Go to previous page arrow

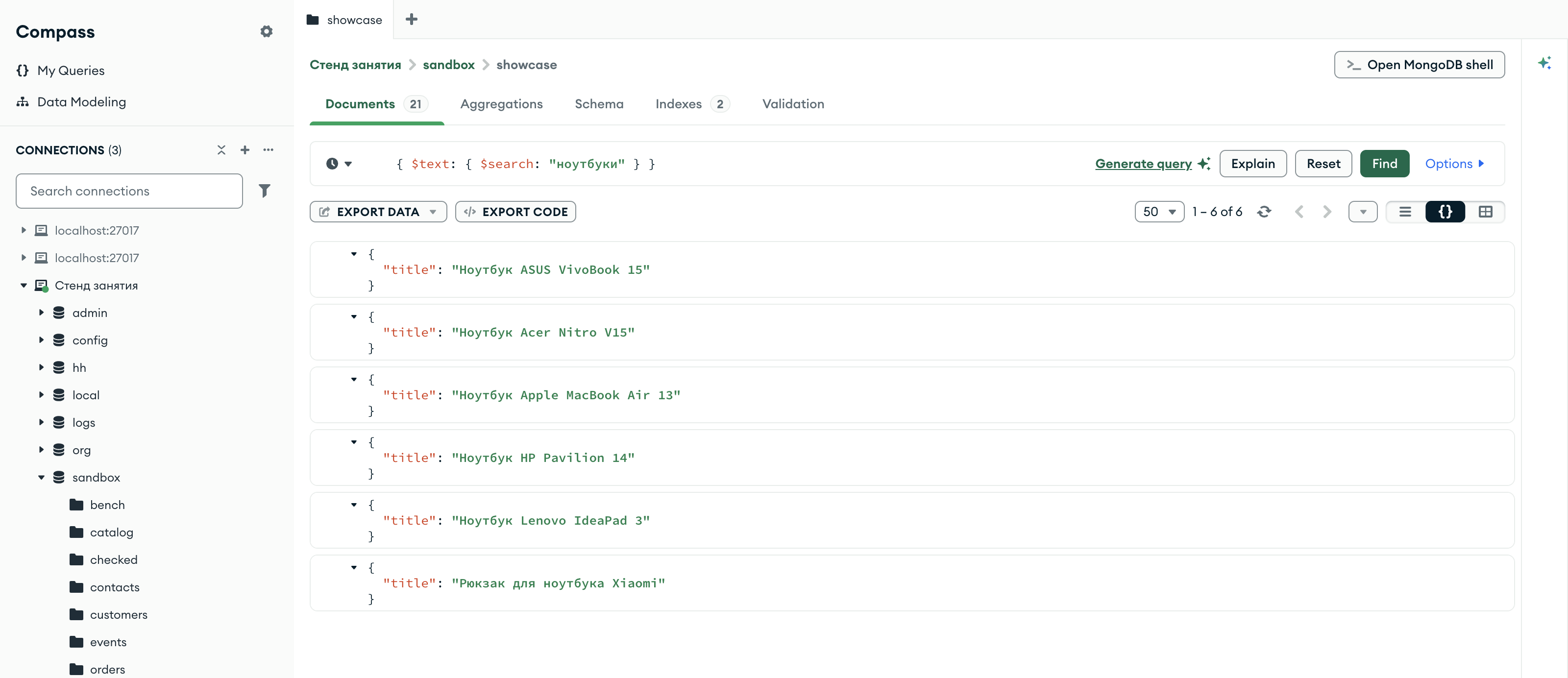[x=1299, y=212]
